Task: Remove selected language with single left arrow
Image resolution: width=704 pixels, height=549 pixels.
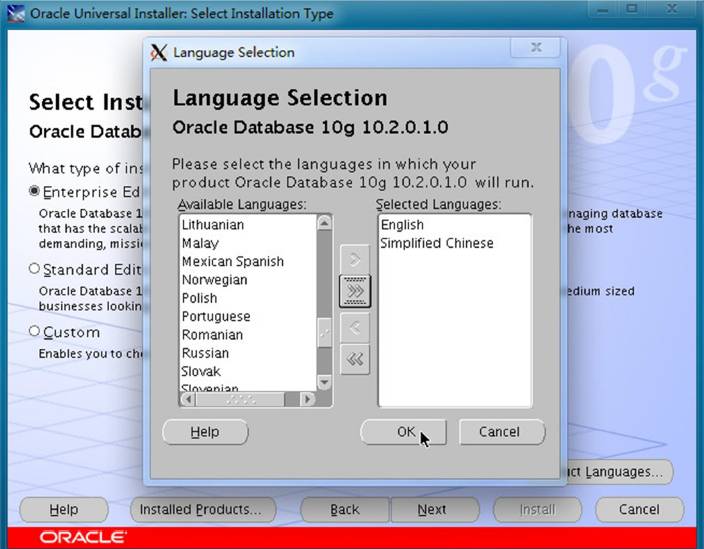Action: (x=355, y=327)
